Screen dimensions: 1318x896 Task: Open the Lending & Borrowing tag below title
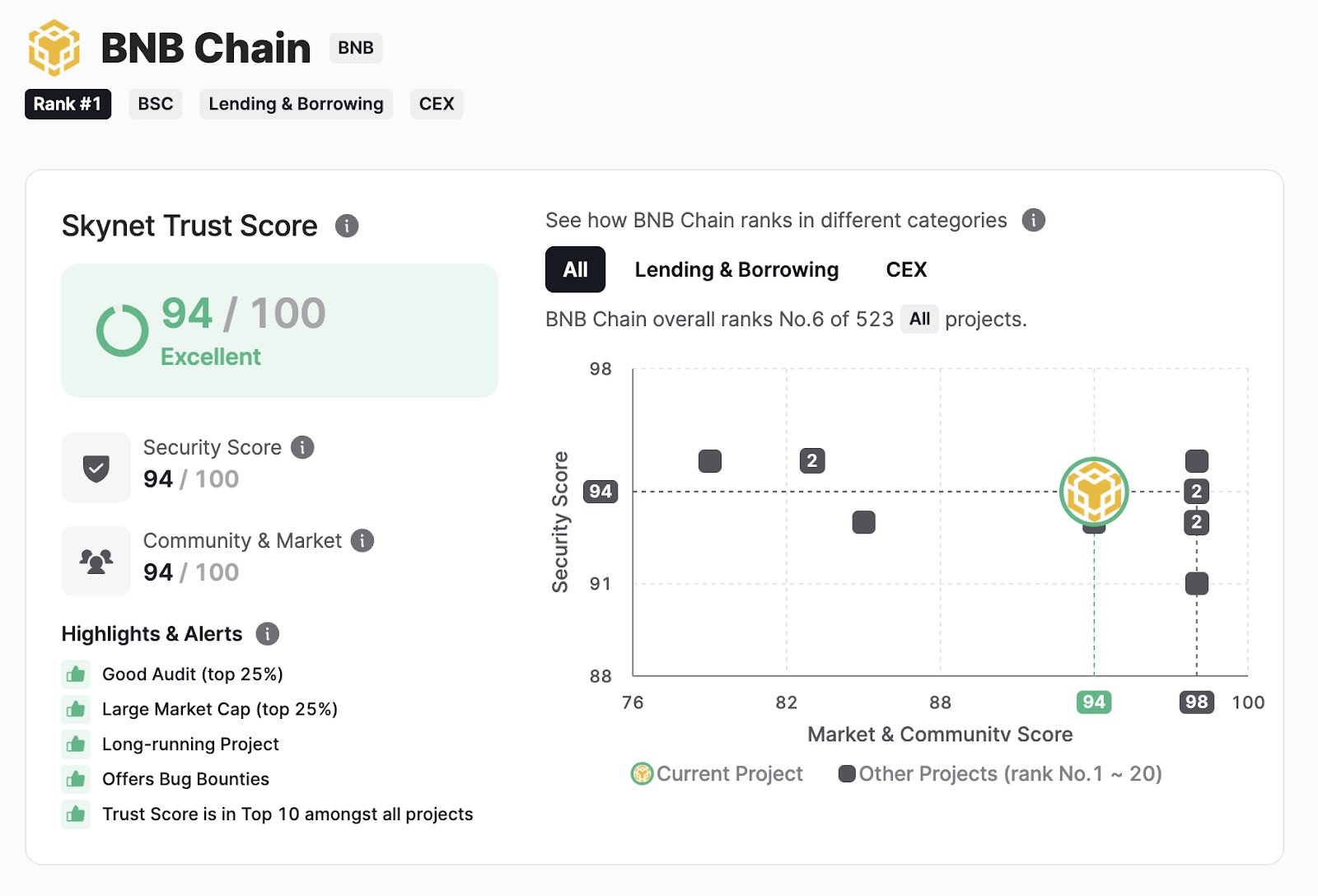click(x=296, y=104)
